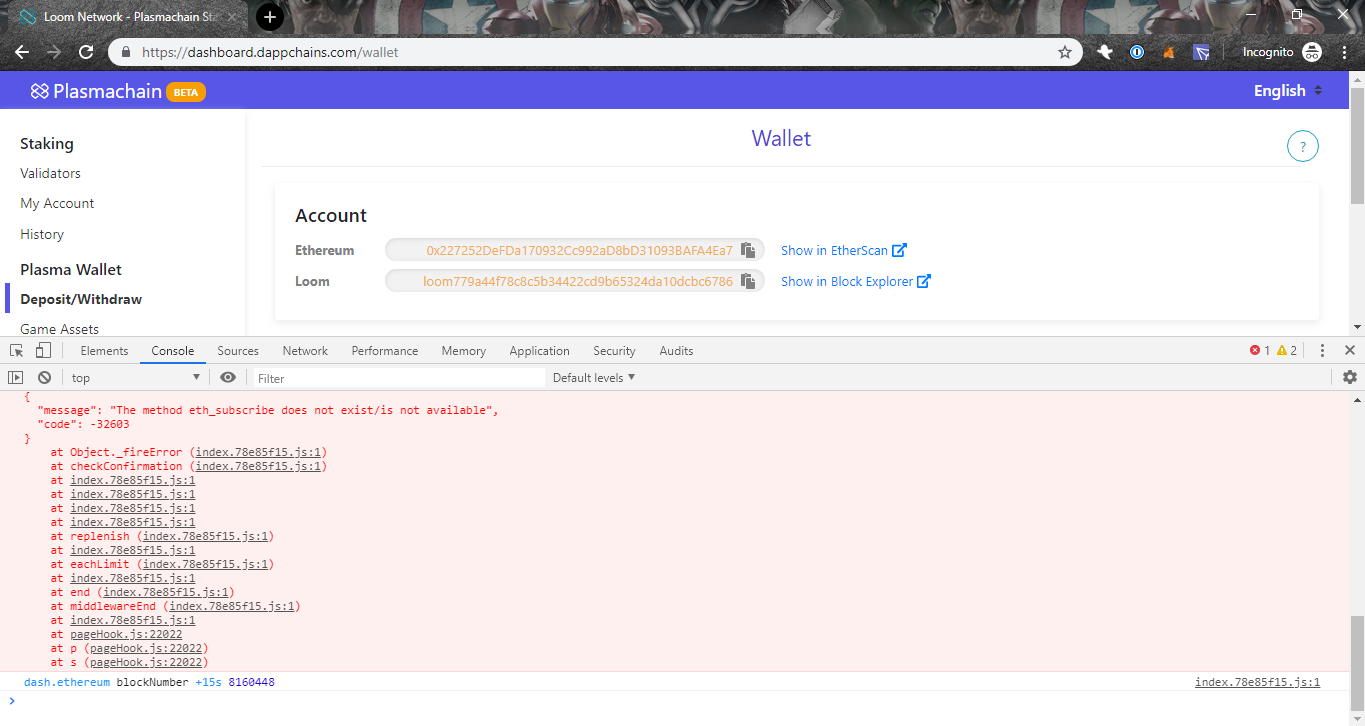Copy the Ethereum address to clipboard

pos(749,249)
